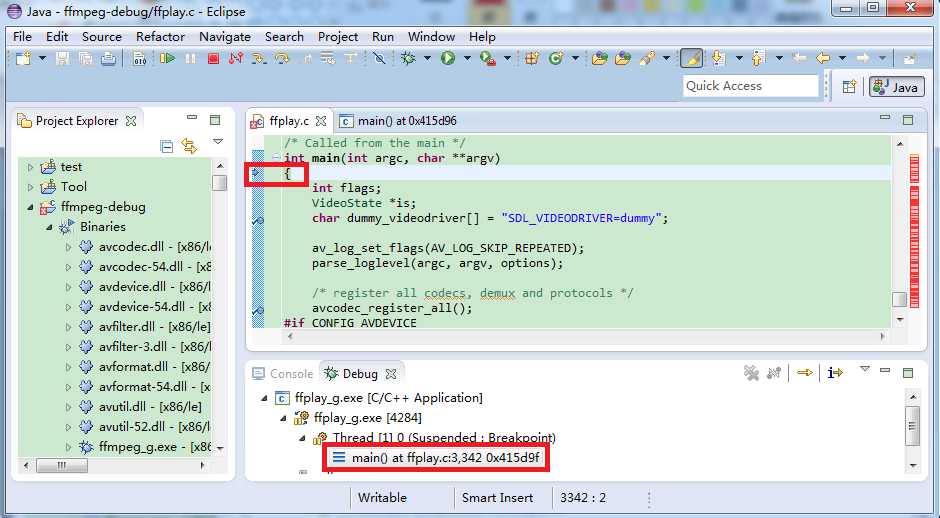The width and height of the screenshot is (940, 518).
Task: Open the External Tools dropdown arrow
Action: (507, 58)
